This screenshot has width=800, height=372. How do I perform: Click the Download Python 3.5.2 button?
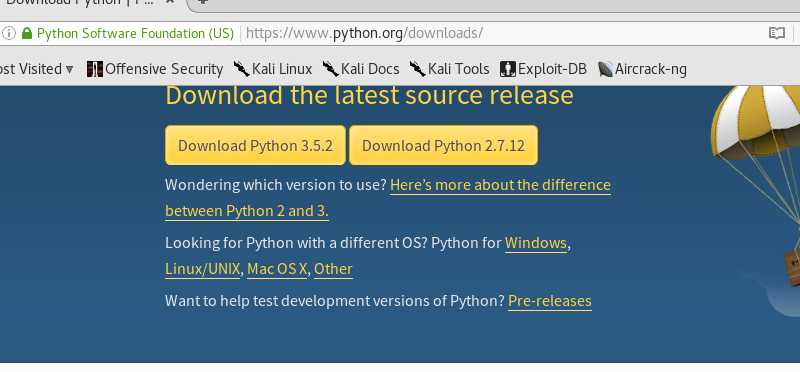click(x=255, y=145)
